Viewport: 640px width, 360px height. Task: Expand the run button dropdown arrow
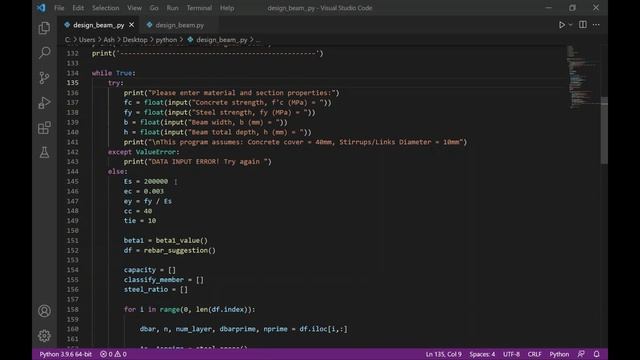coord(571,25)
